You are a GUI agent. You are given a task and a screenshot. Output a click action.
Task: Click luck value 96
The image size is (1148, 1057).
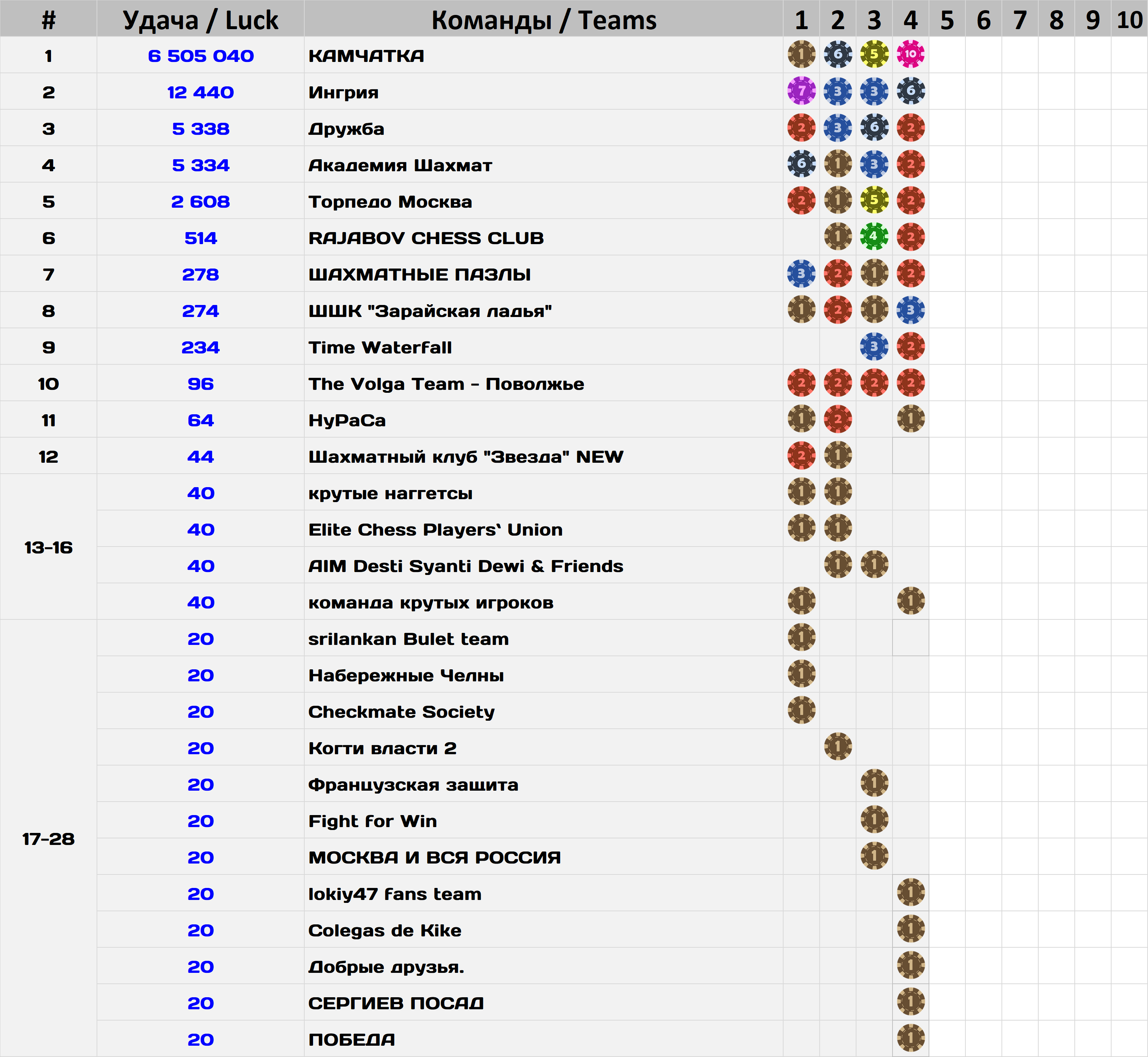tap(201, 384)
